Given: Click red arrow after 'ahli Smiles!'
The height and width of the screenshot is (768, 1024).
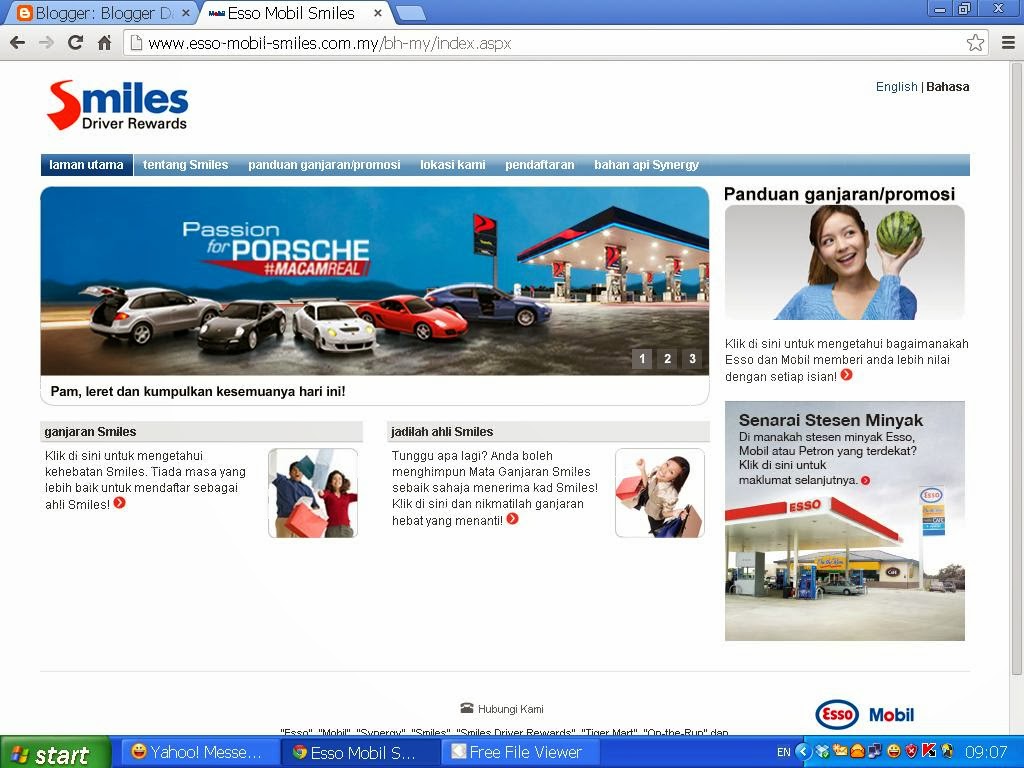Looking at the screenshot, I should [120, 503].
